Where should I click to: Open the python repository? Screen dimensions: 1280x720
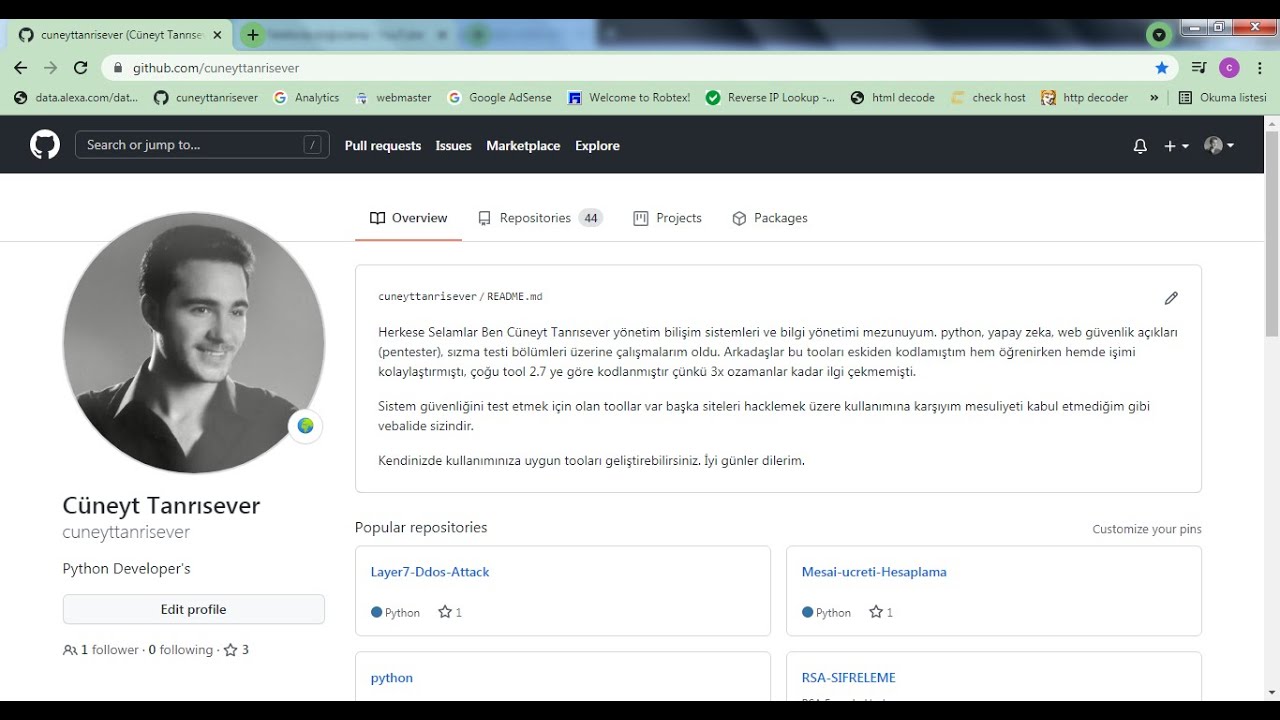click(x=392, y=678)
